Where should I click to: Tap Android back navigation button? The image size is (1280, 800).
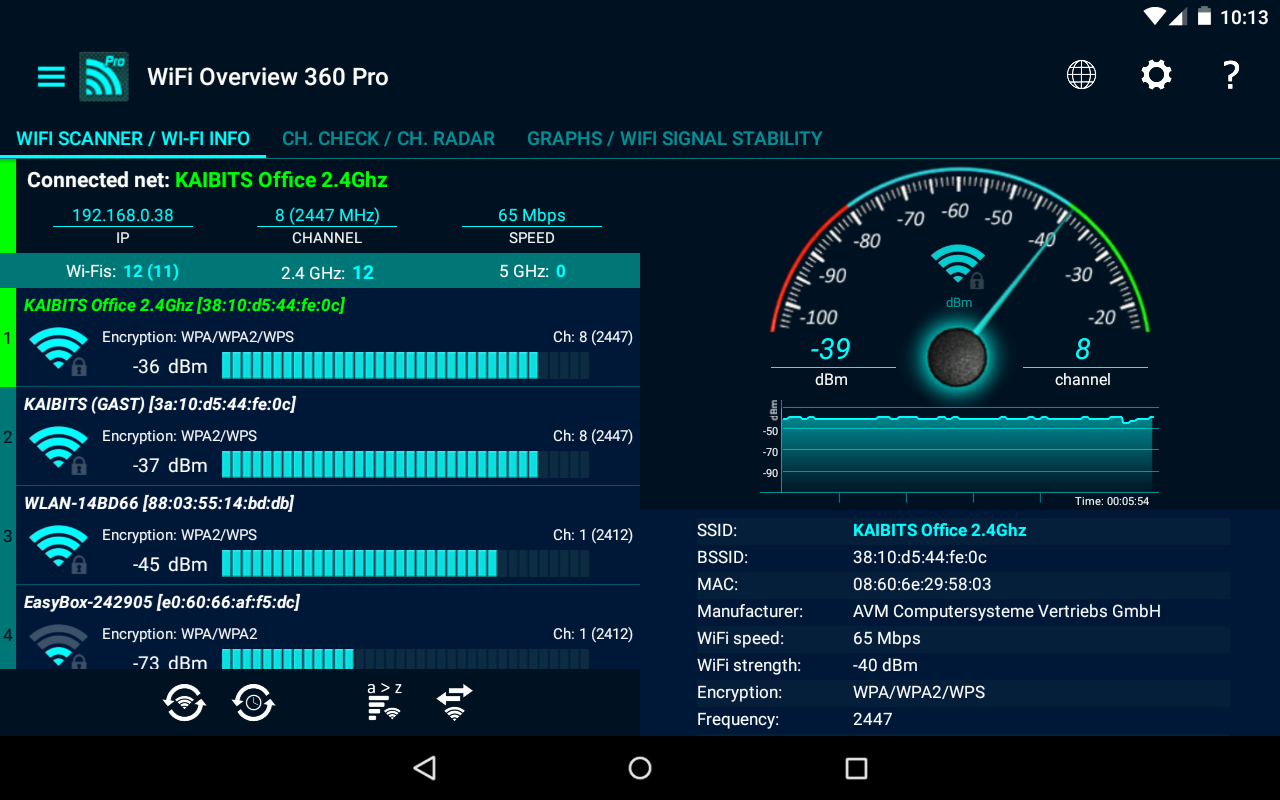point(425,768)
